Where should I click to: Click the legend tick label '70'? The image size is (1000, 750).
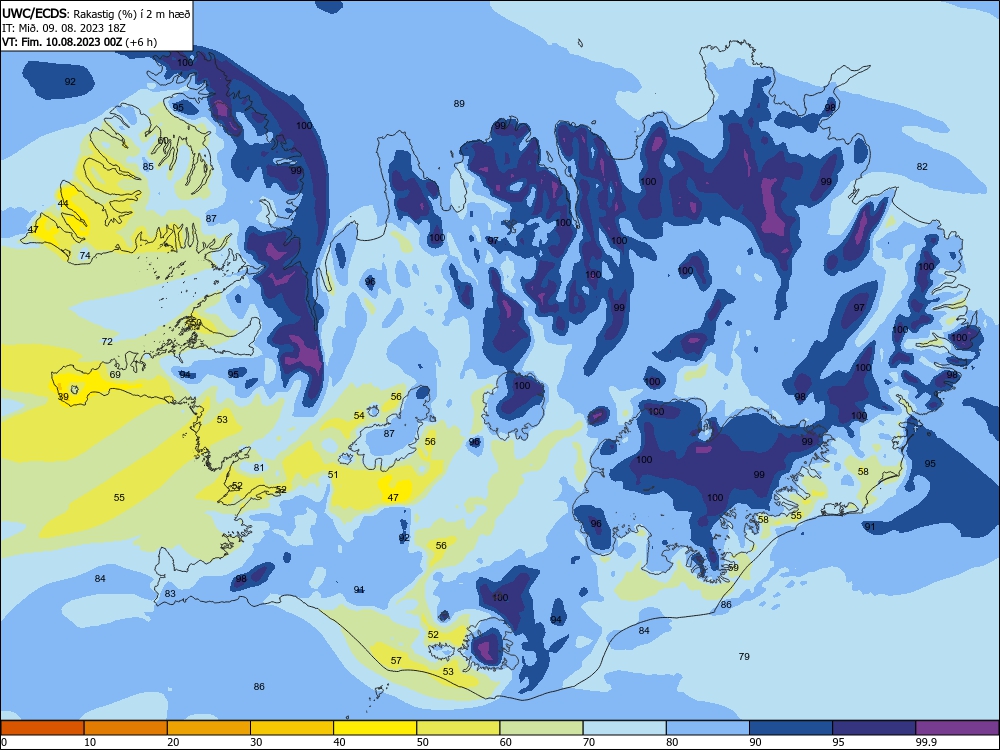click(589, 742)
